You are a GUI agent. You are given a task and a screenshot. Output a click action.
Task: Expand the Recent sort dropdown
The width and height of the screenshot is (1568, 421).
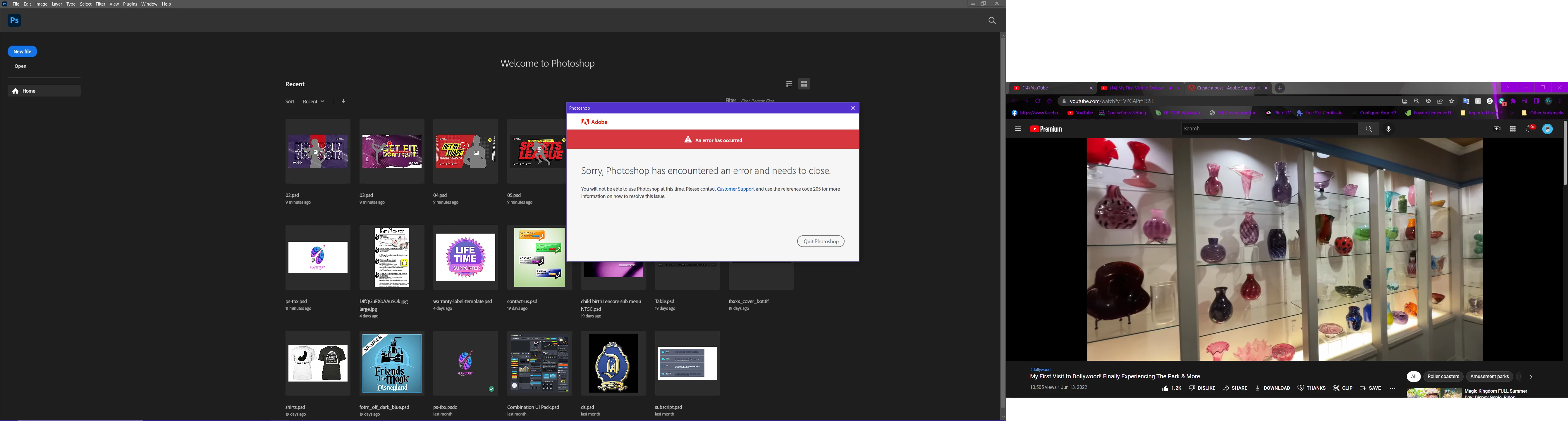pyautogui.click(x=314, y=102)
